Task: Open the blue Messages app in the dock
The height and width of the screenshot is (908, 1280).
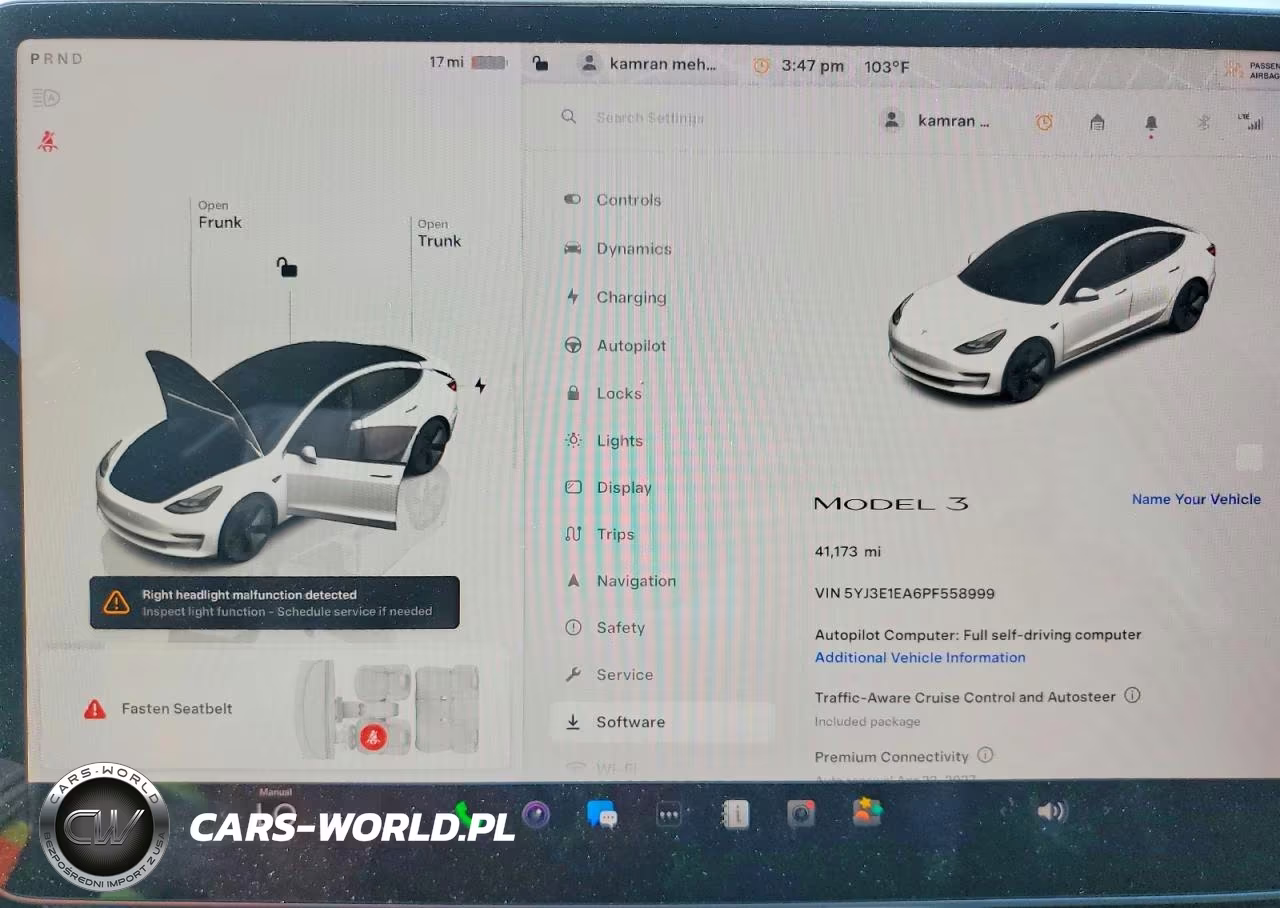Action: (602, 815)
